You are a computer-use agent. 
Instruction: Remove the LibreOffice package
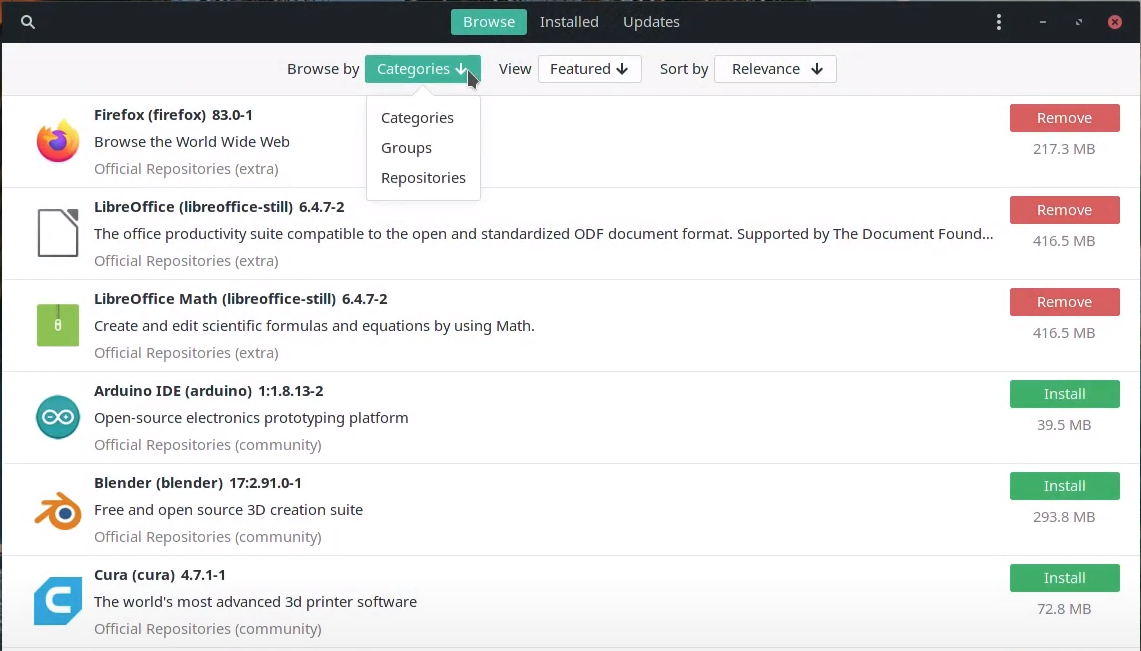[1065, 209]
